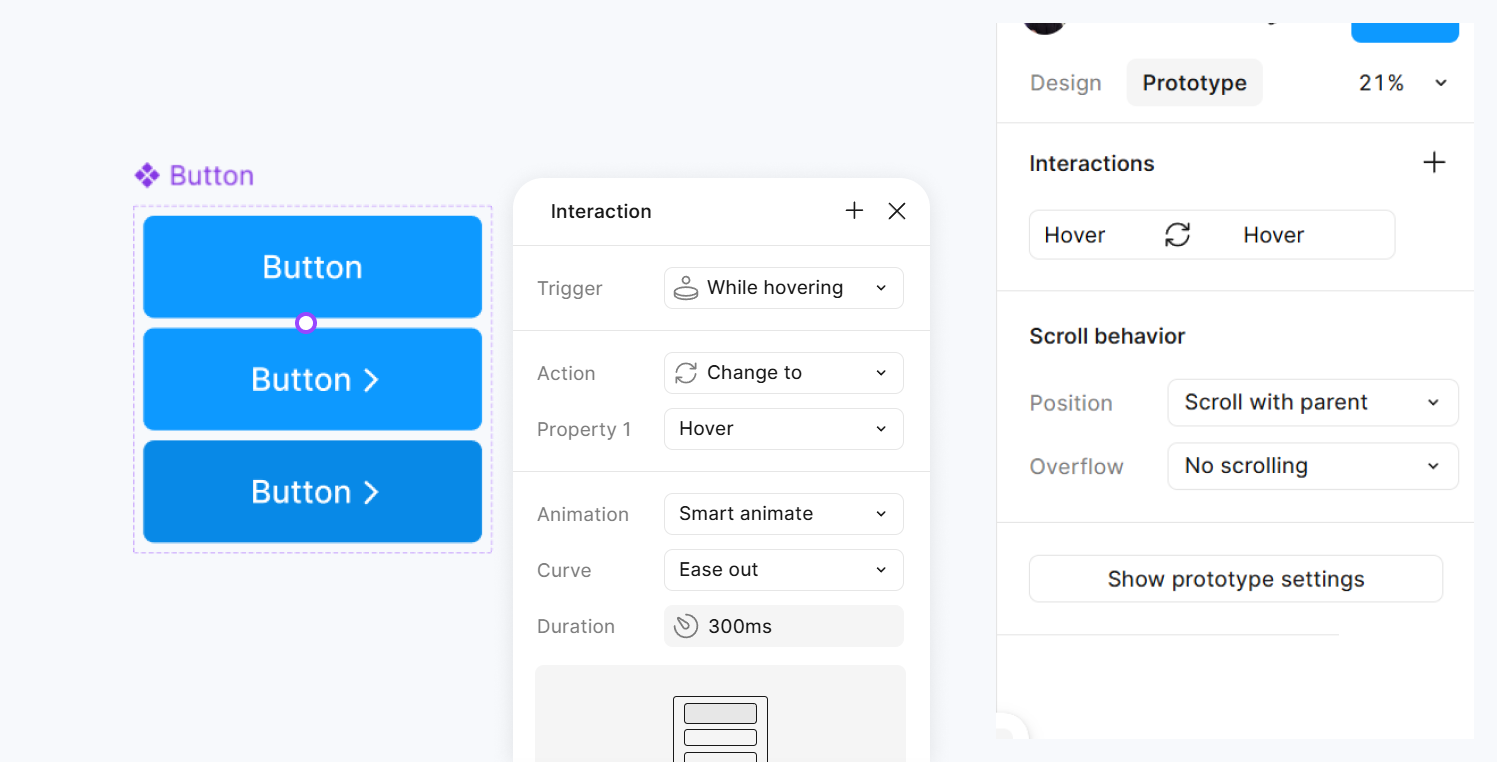The image size is (1497, 762).
Task: Close the Interaction dialog
Action: click(x=896, y=211)
